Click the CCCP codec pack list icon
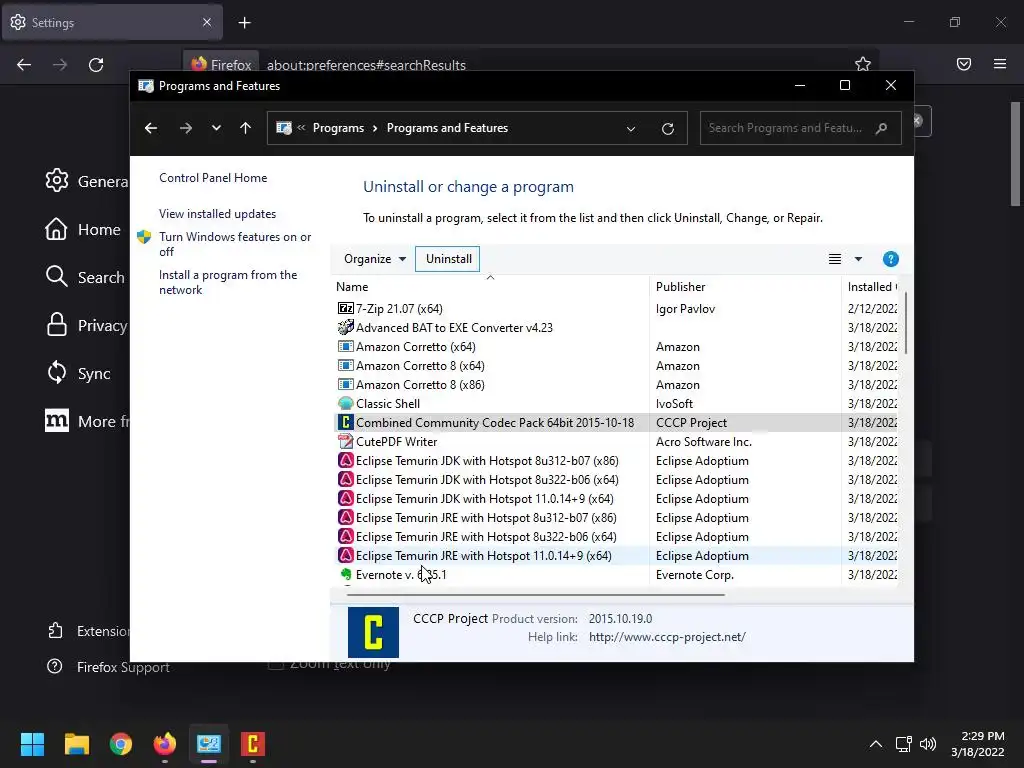The height and width of the screenshot is (768, 1024). [x=345, y=423]
